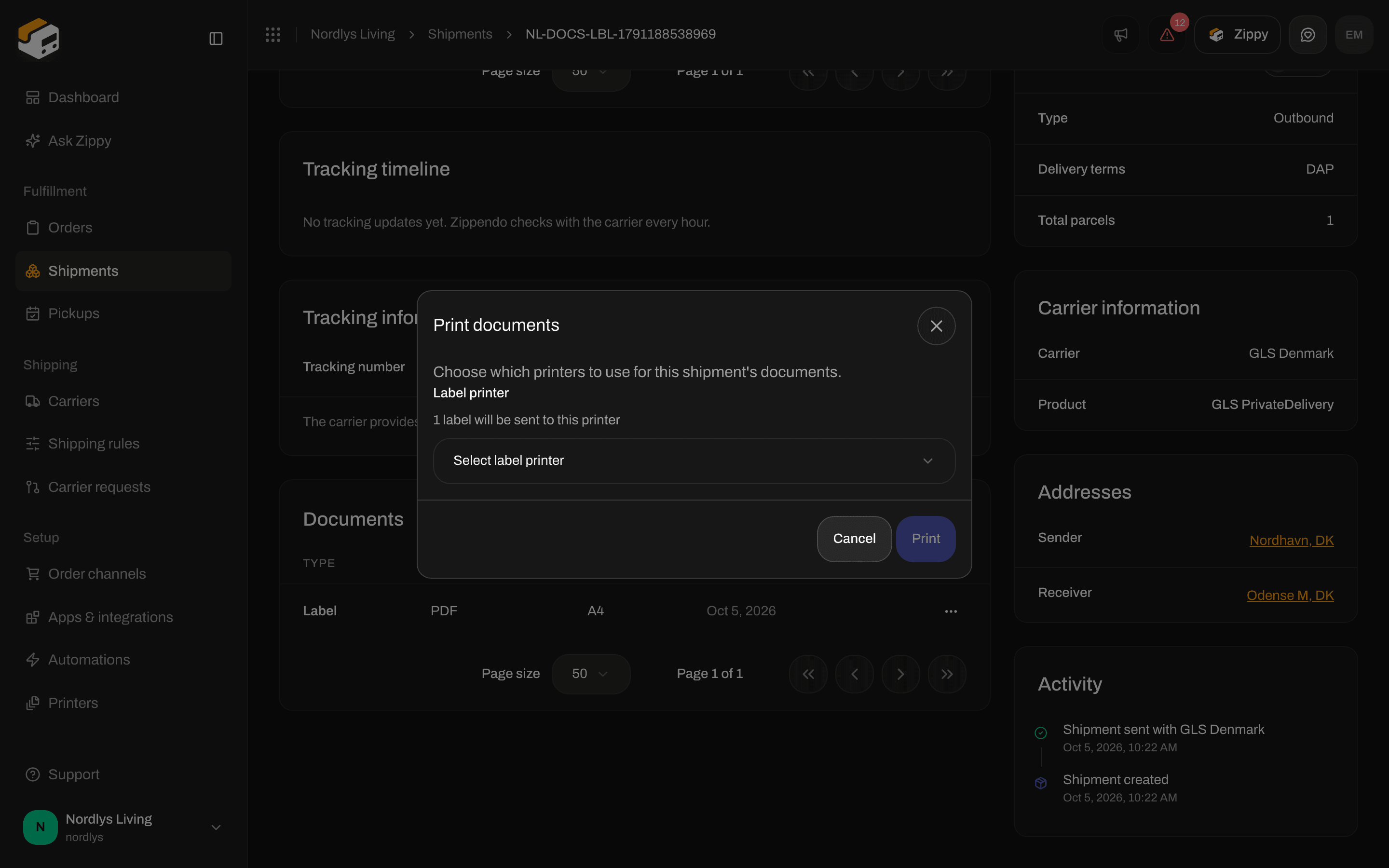
Task: Click the Shipments breadcrumb link
Action: [460, 34]
